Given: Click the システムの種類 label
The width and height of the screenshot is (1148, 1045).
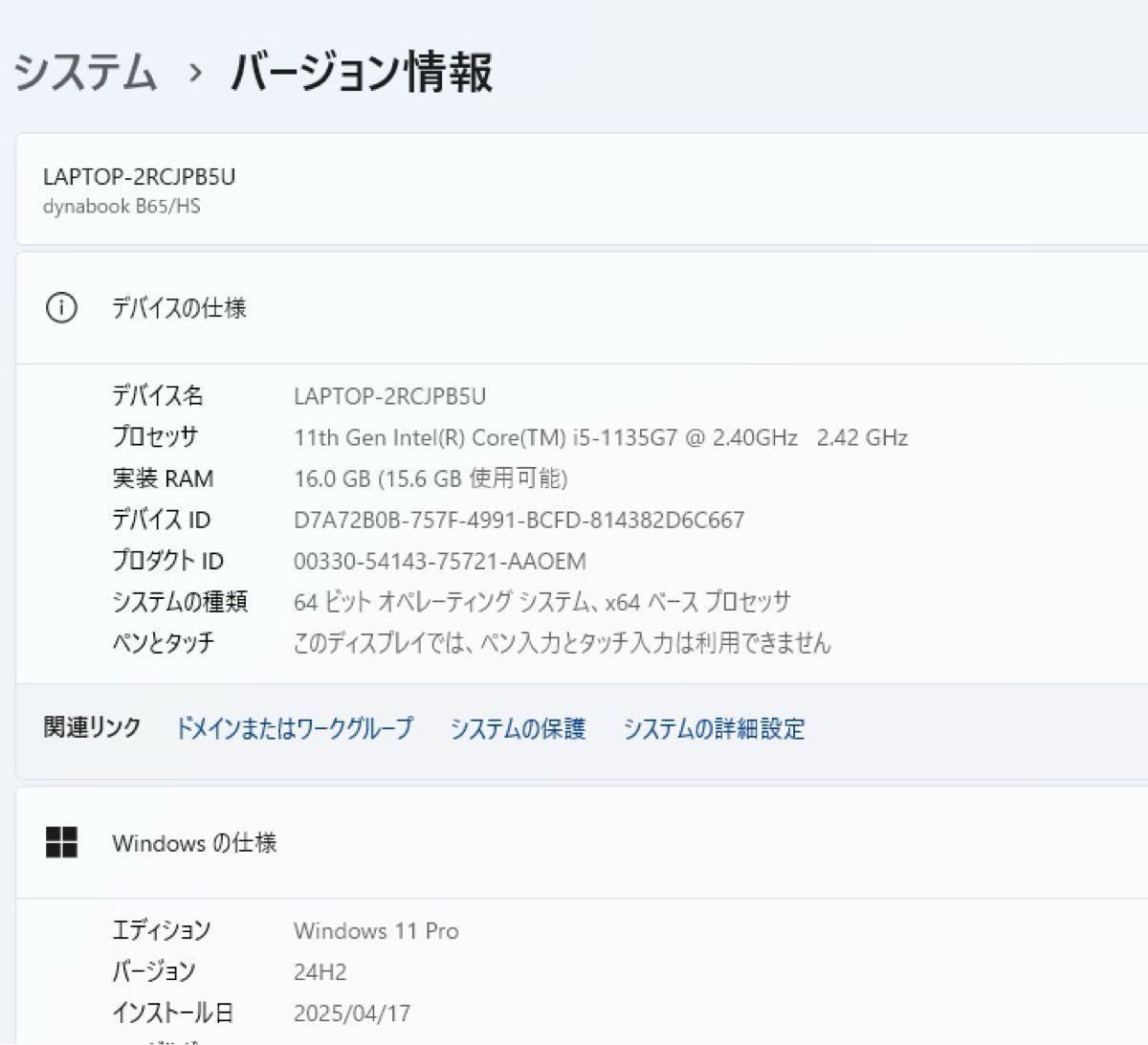Looking at the screenshot, I should click(180, 601).
